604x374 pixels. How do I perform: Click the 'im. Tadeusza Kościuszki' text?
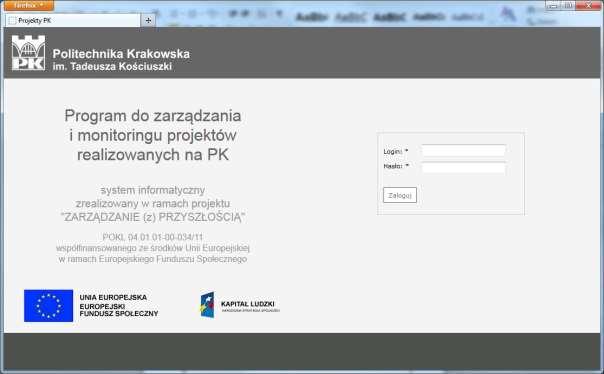(112, 66)
